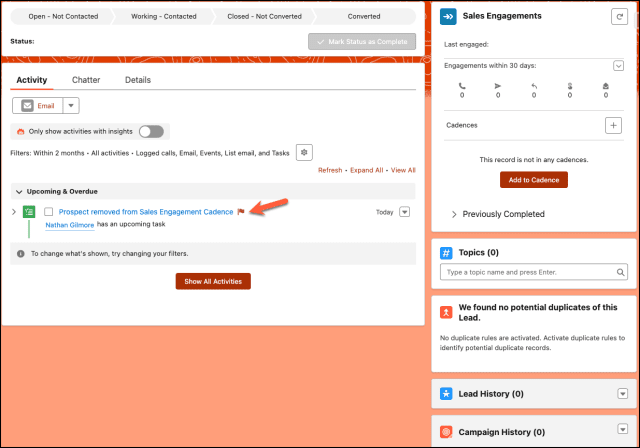Check the Prospect removed task checkbox
The width and height of the screenshot is (640, 448).
pos(49,212)
